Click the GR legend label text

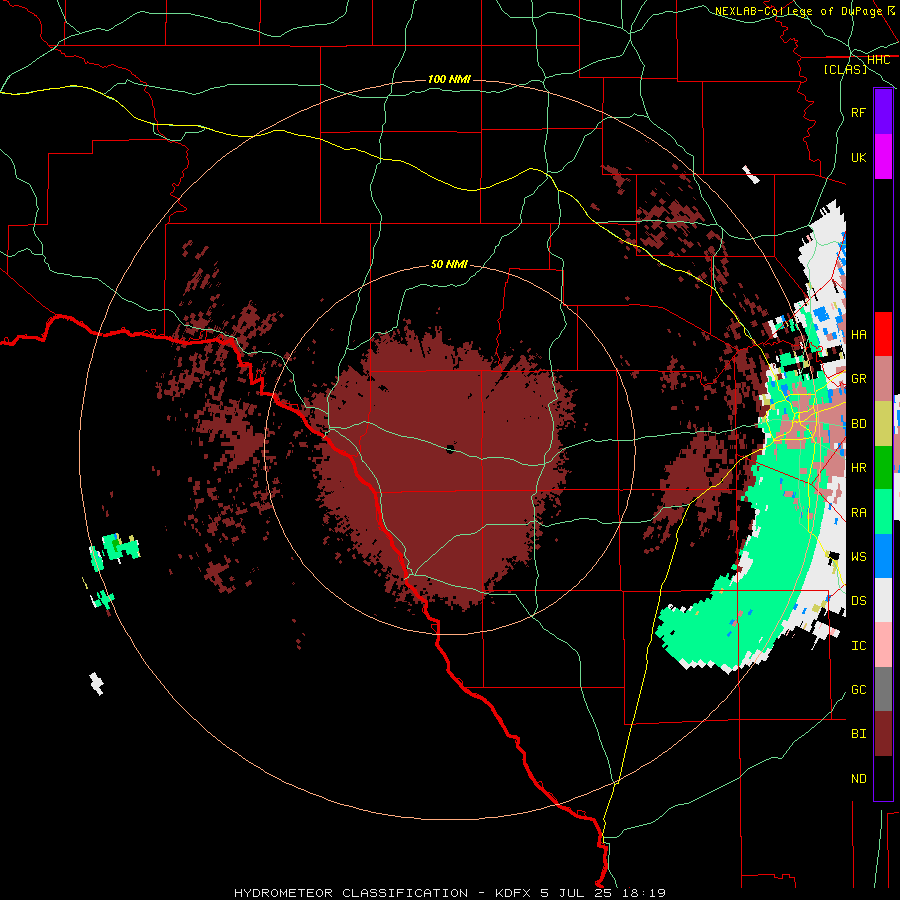pos(858,379)
